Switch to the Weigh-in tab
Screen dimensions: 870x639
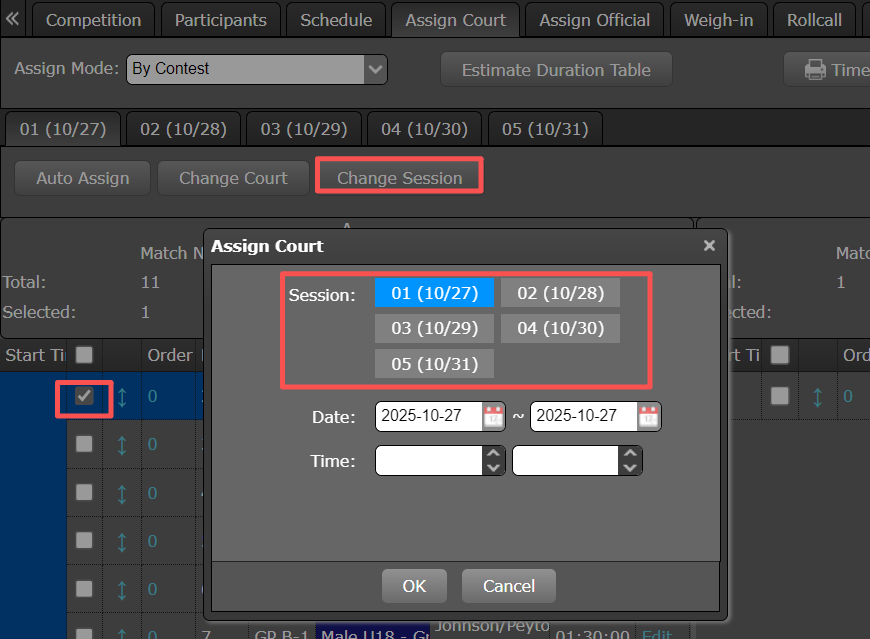718,20
